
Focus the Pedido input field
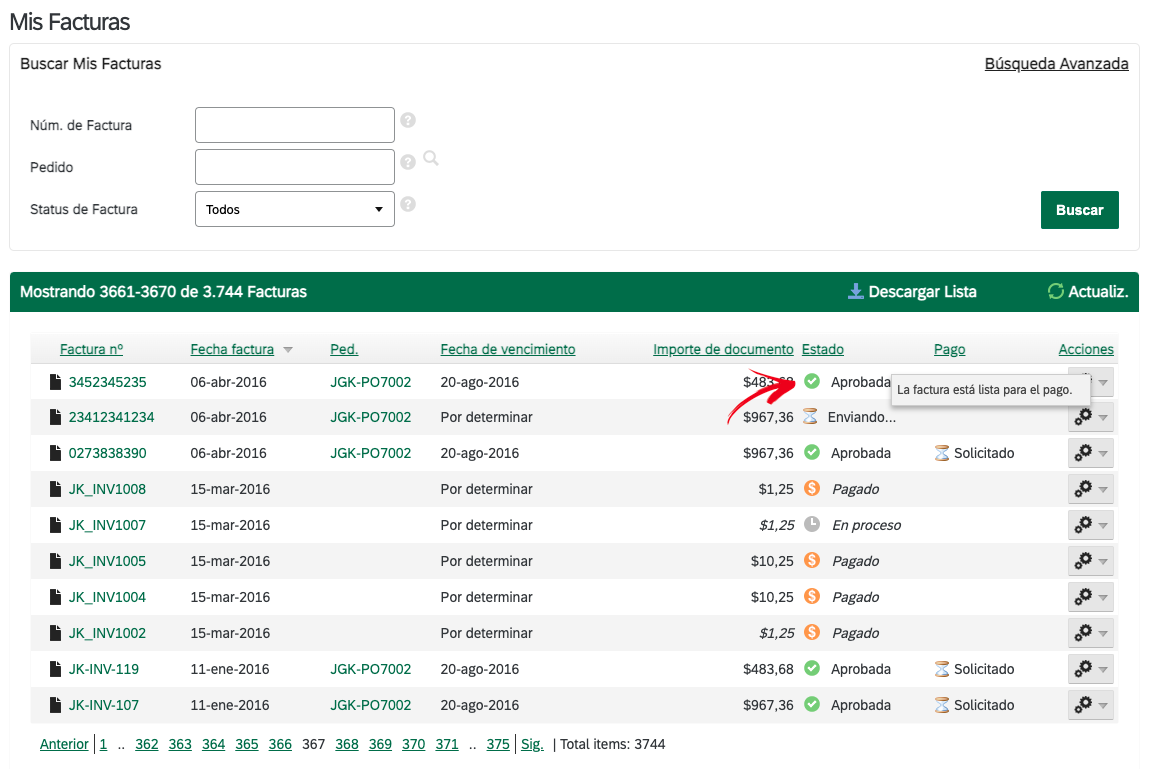tap(295, 167)
